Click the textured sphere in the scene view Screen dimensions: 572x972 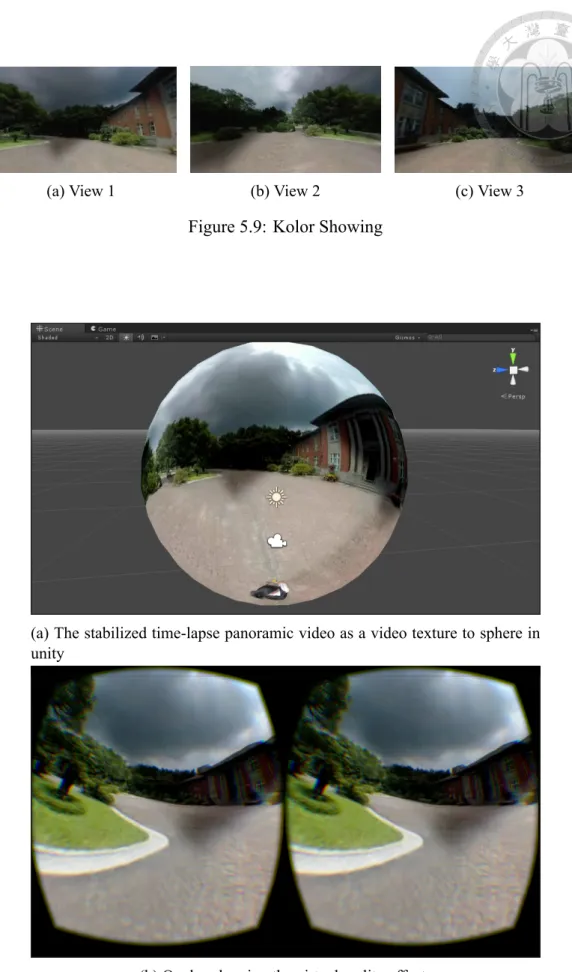point(275,474)
